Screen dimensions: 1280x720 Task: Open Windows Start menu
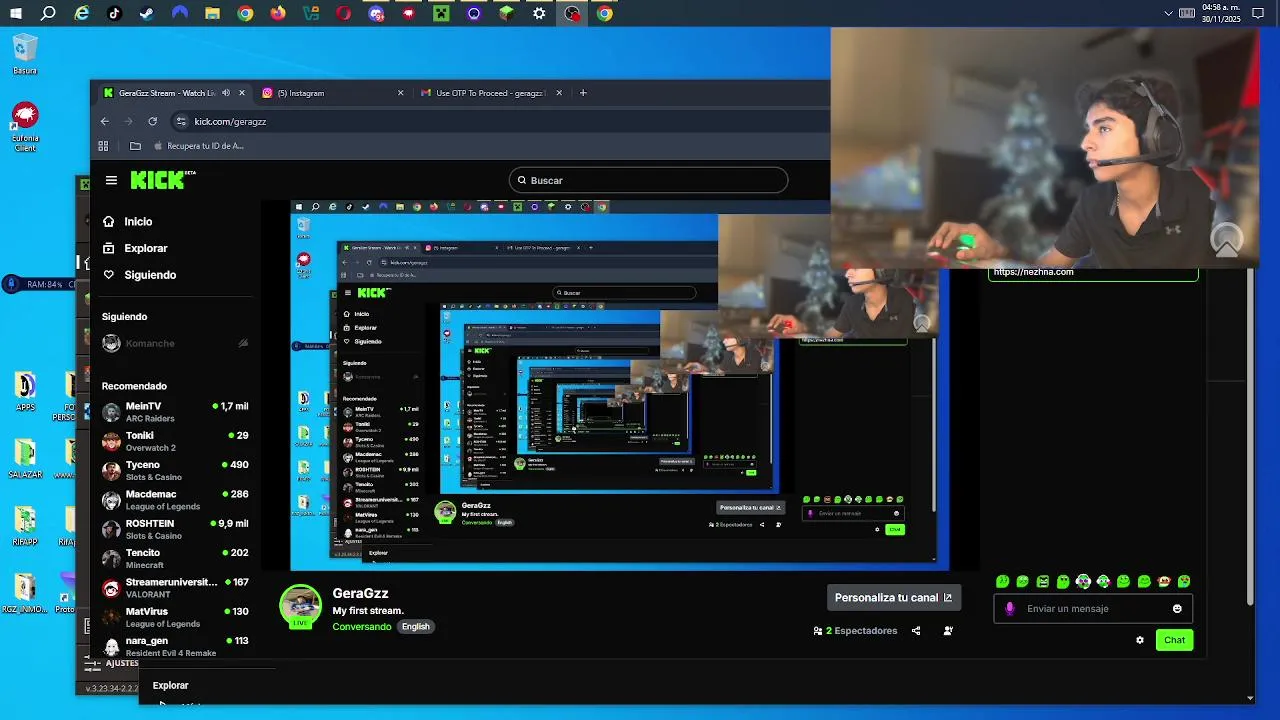pos(16,14)
